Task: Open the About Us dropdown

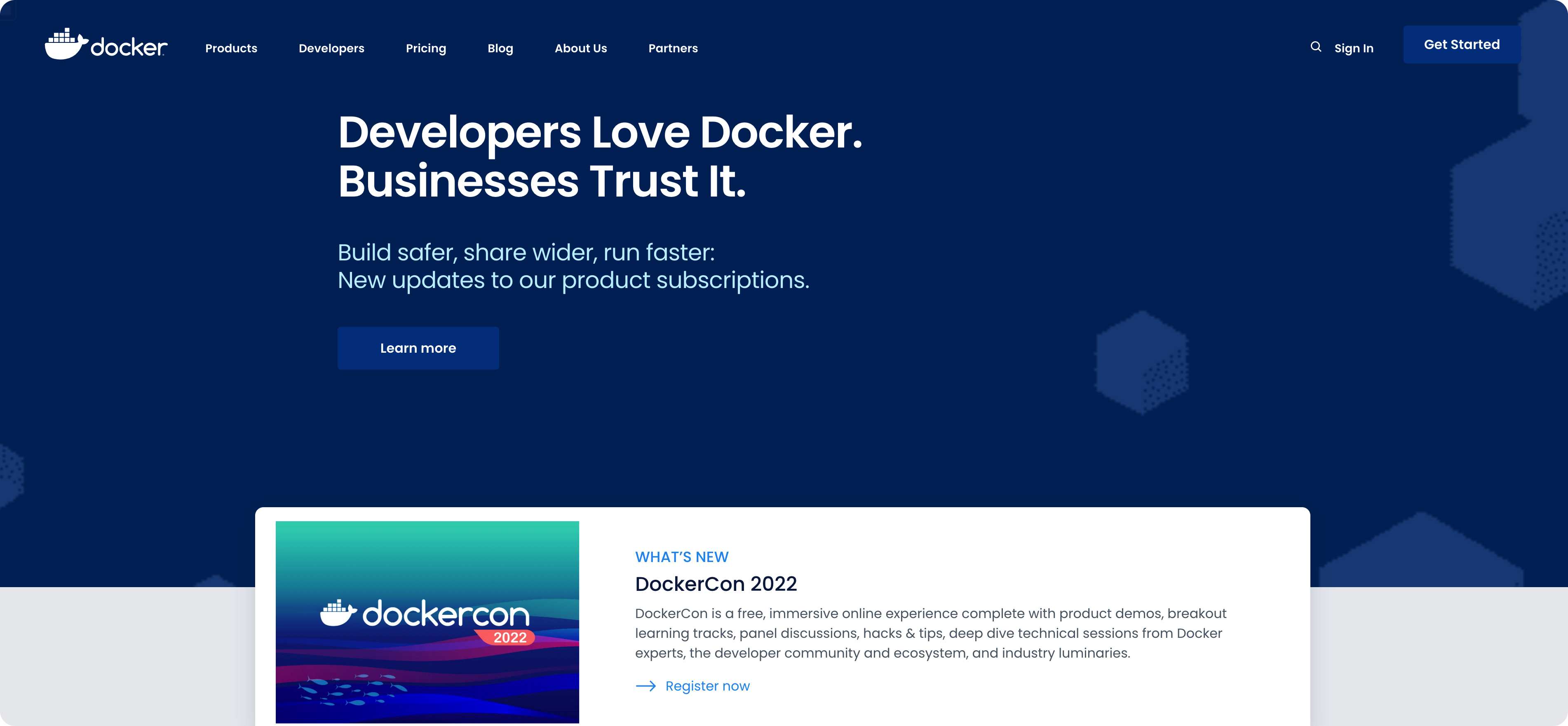Action: pos(581,48)
